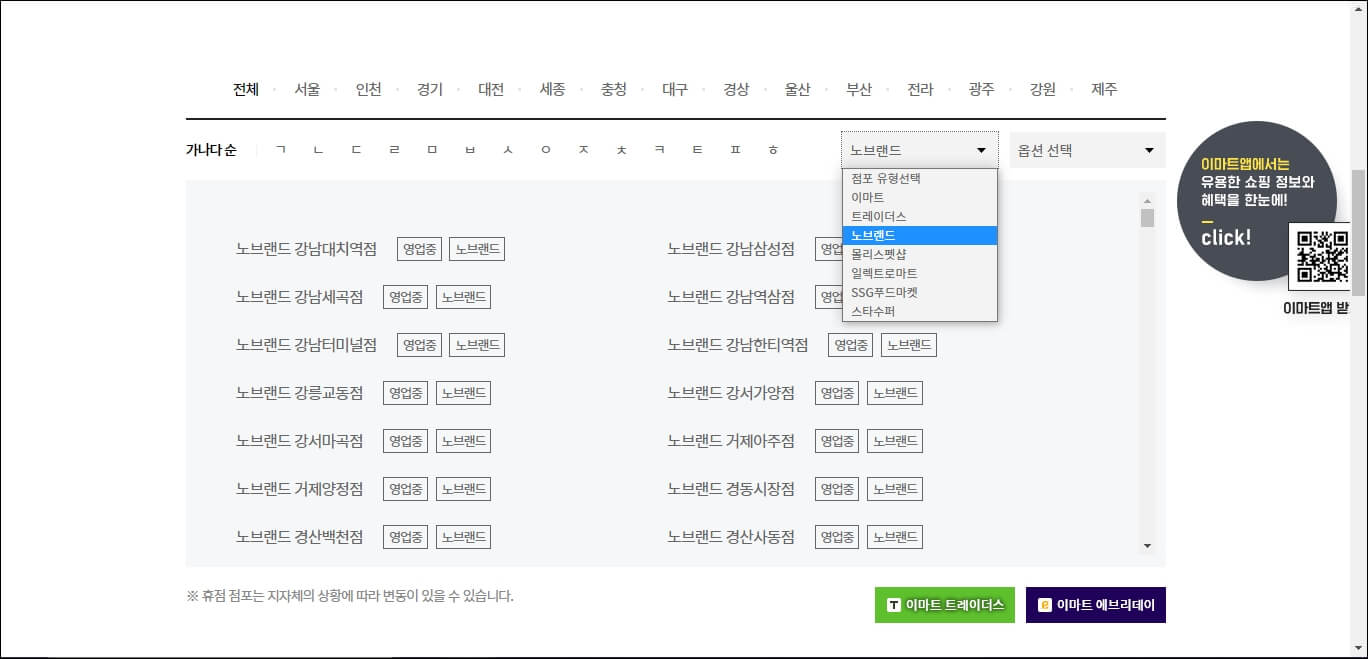This screenshot has height=659, width=1368.
Task: Open store 노브랜드 강남세곡점
Action: coord(299,297)
